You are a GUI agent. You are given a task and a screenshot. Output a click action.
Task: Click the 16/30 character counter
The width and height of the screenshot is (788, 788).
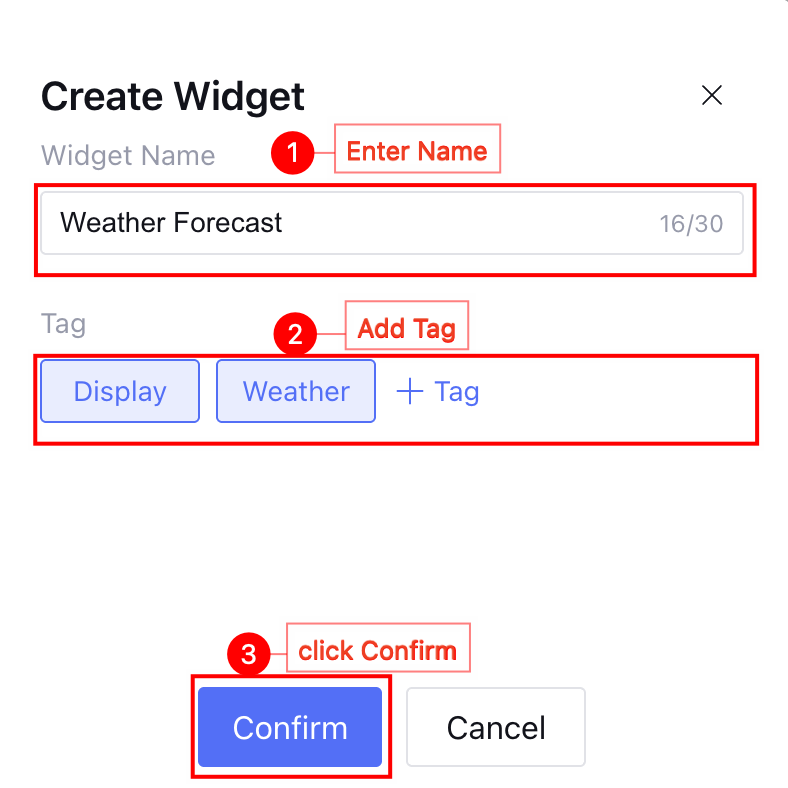(x=690, y=223)
